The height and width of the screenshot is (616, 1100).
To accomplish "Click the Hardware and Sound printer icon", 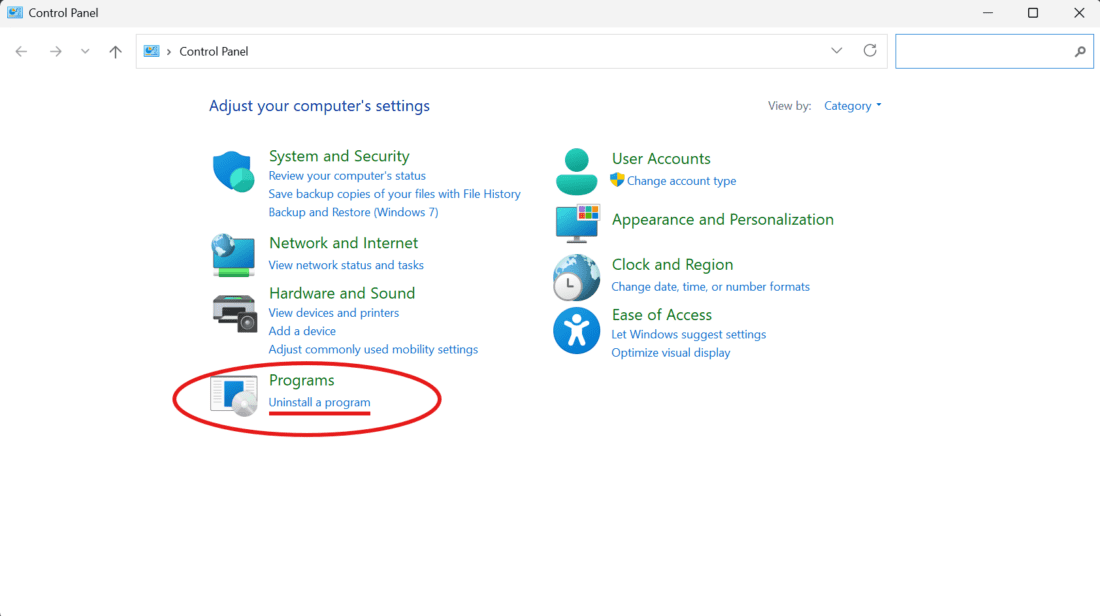I will tap(234, 313).
